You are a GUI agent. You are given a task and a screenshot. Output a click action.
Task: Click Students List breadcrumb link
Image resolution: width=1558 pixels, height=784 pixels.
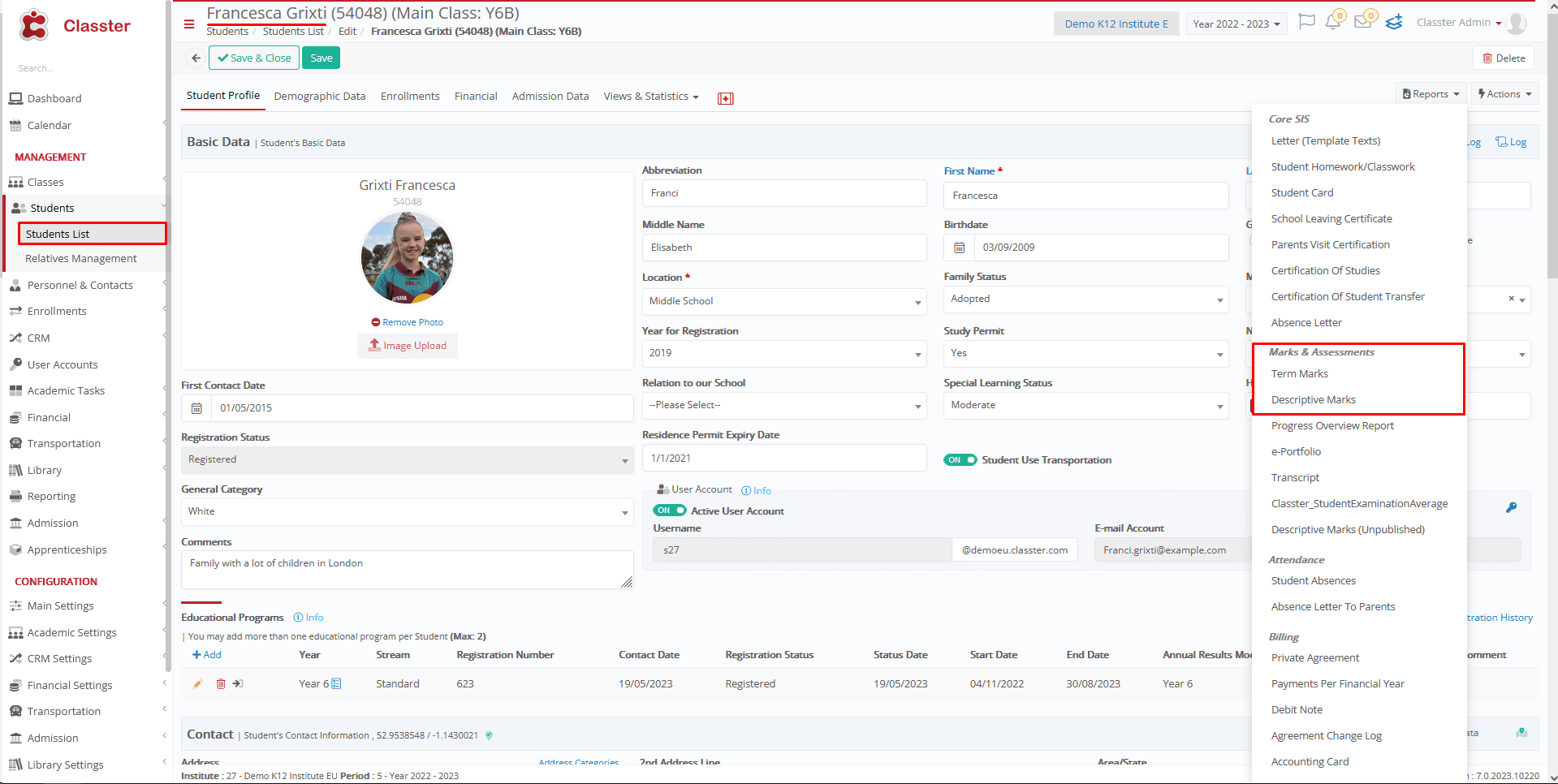tap(293, 32)
